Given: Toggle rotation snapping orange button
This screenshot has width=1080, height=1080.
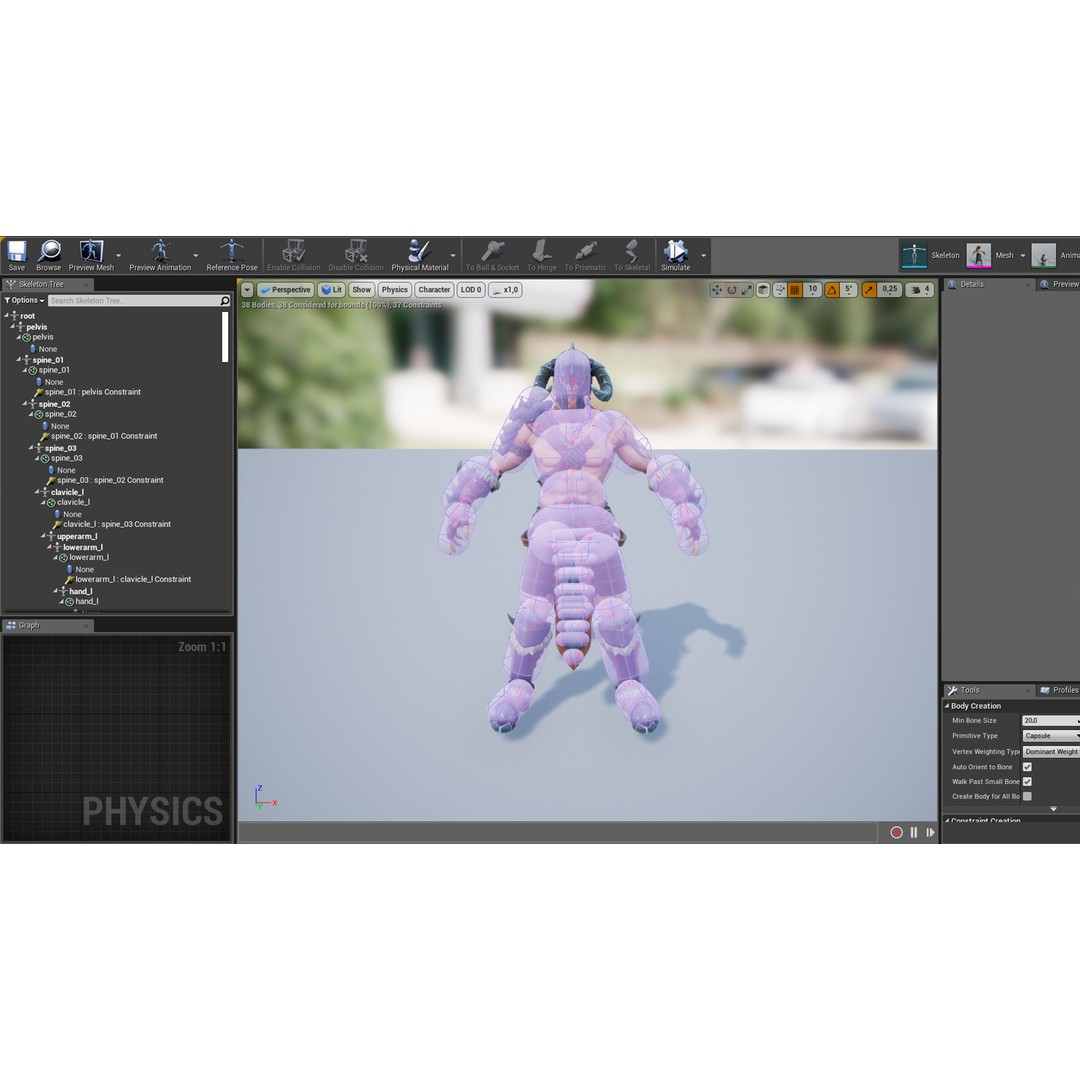Looking at the screenshot, I should (832, 290).
